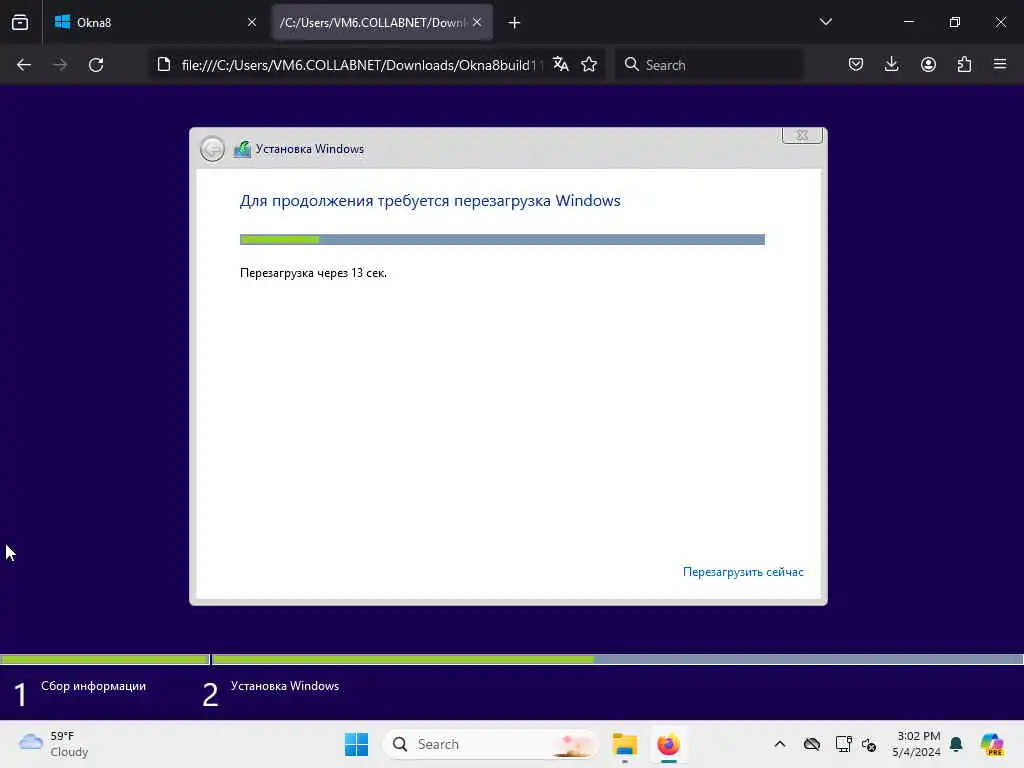
Task: Click the back arrow in setup dialog
Action: (212, 149)
